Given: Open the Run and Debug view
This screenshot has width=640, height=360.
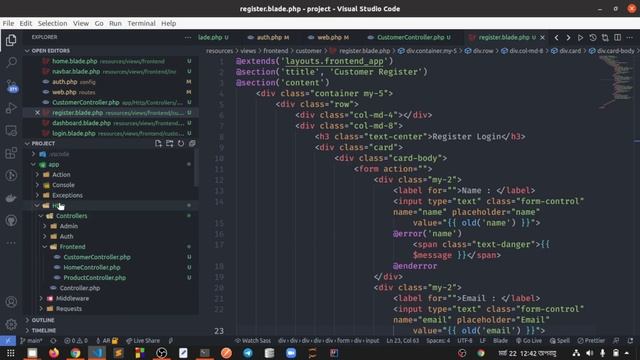Looking at the screenshot, I should tap(11, 108).
